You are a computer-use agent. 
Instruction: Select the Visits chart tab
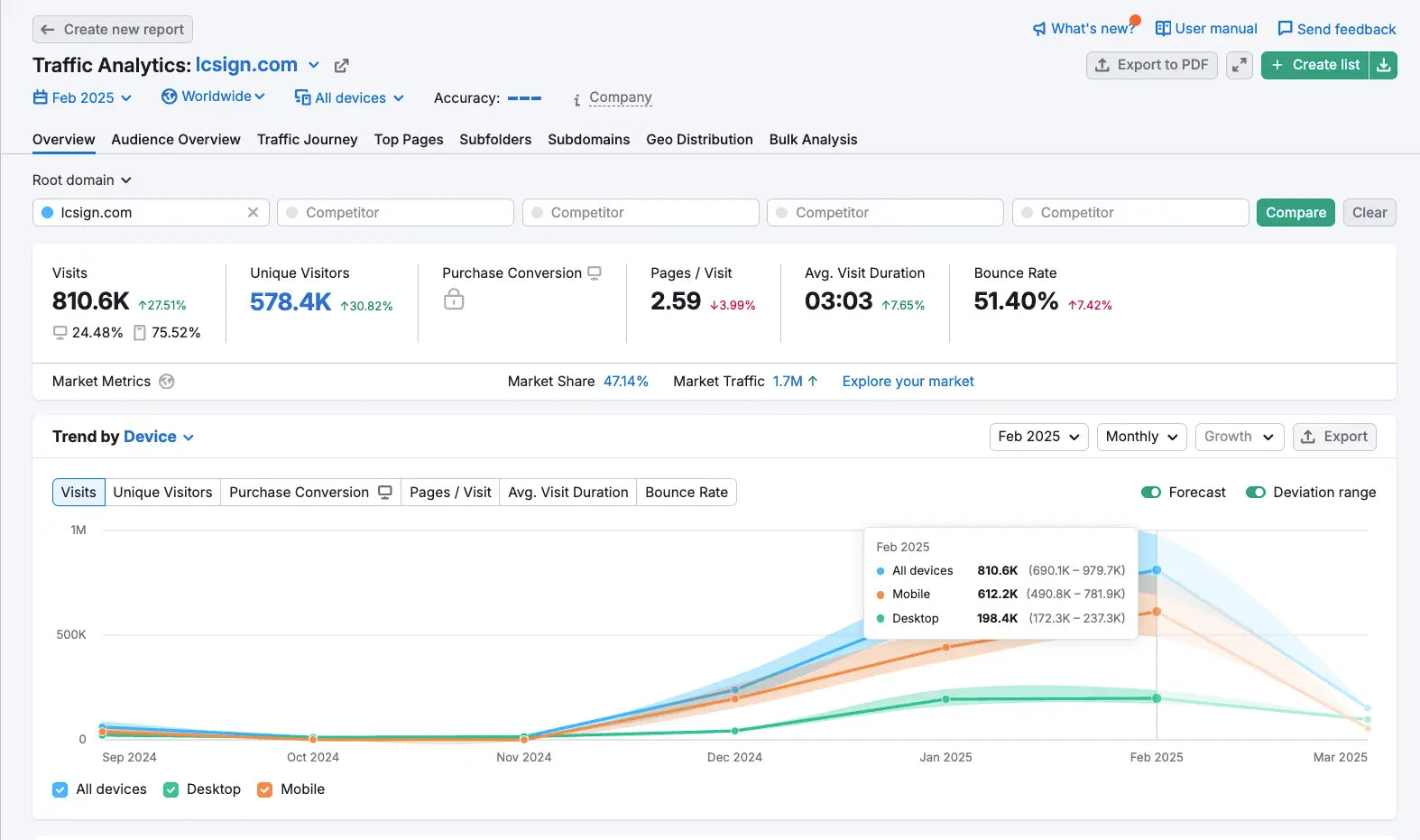tap(78, 493)
